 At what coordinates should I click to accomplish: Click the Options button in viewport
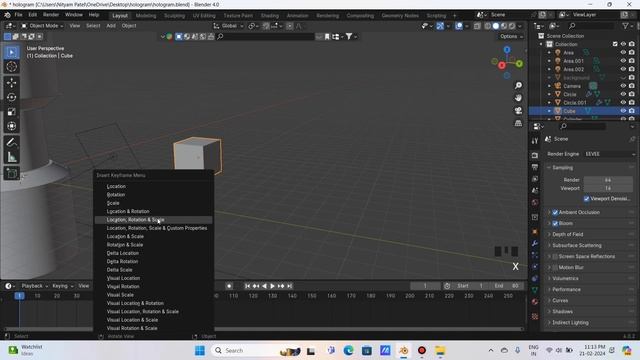[x=511, y=36]
